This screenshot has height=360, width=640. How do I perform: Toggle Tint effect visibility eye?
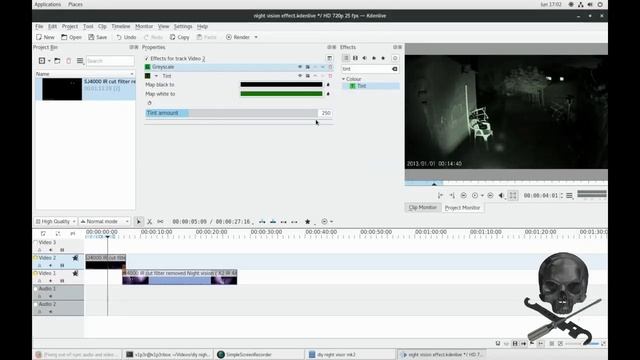click(x=300, y=76)
